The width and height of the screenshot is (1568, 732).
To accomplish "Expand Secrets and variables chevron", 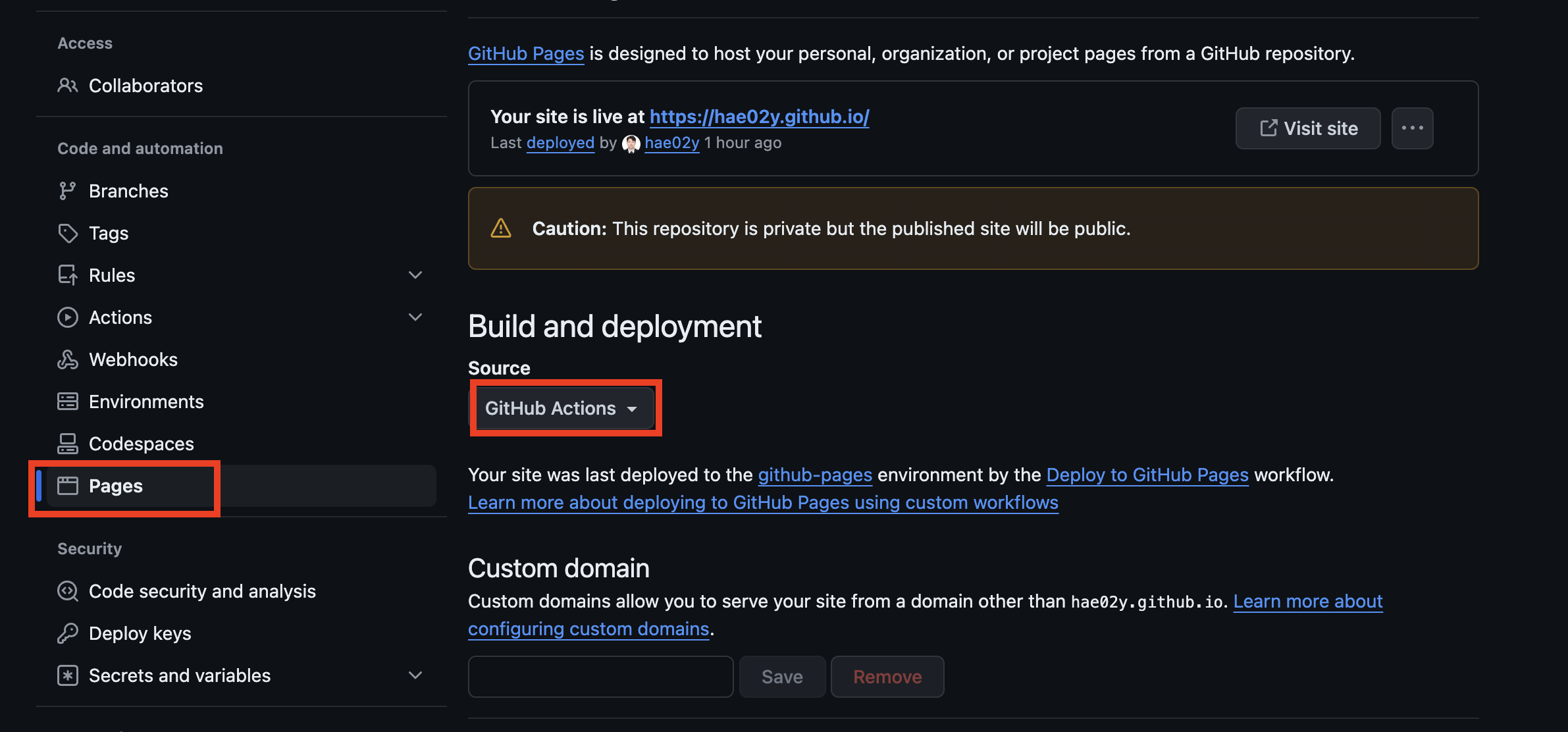I will click(x=415, y=675).
